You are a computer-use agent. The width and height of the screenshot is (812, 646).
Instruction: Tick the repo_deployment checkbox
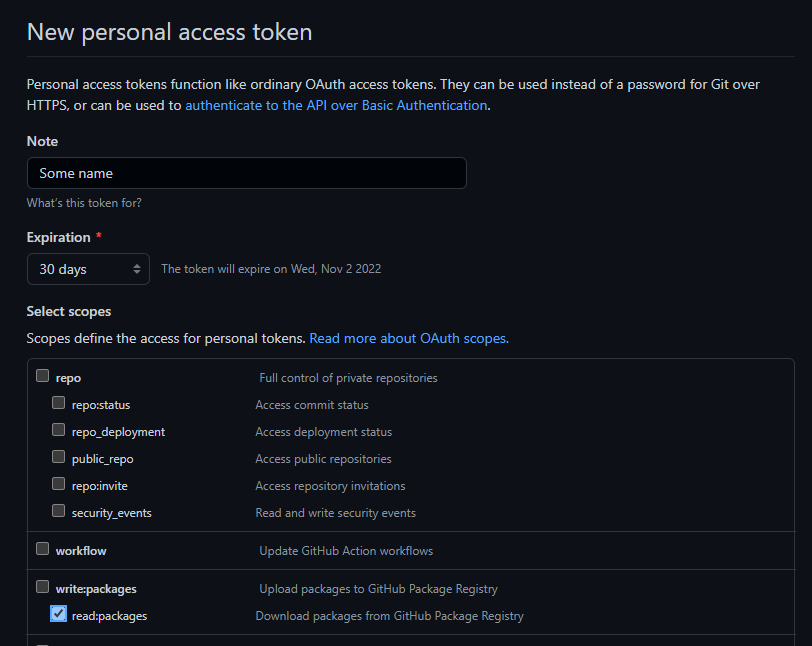59,429
